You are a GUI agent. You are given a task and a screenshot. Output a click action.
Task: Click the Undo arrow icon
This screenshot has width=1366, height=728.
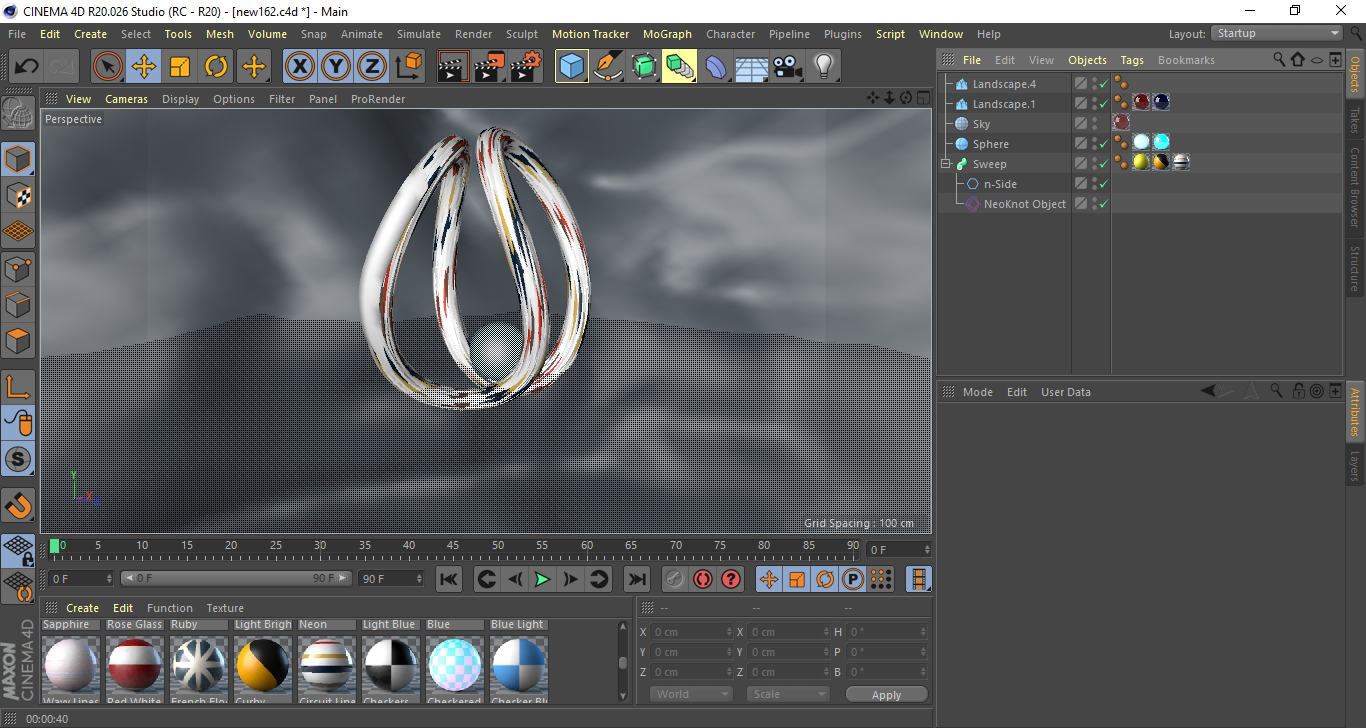point(27,67)
